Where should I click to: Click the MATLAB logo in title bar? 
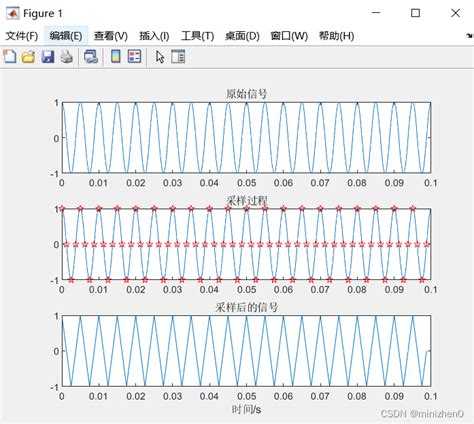(x=13, y=13)
